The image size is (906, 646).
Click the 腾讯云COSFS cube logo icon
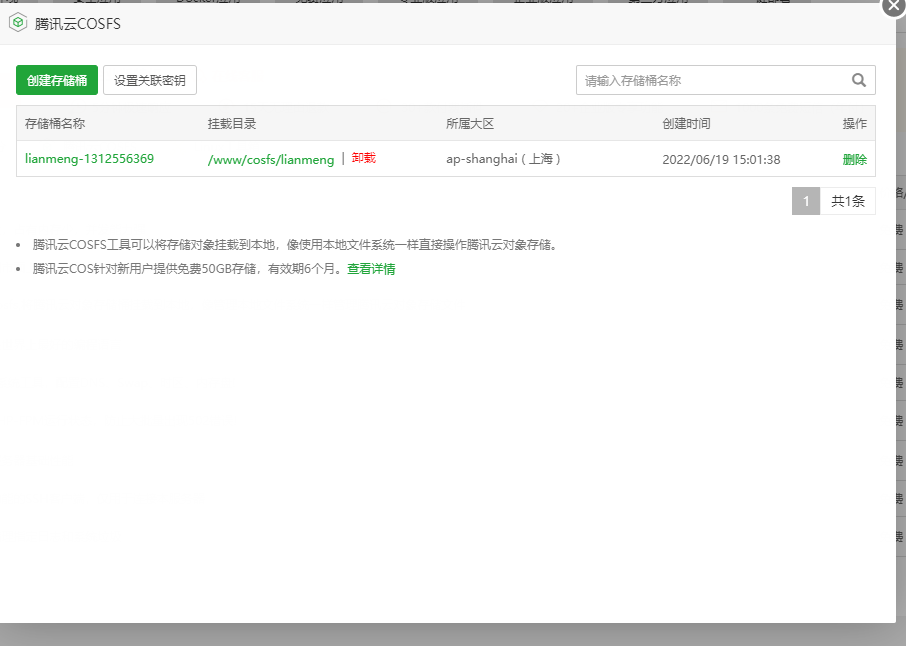click(18, 23)
